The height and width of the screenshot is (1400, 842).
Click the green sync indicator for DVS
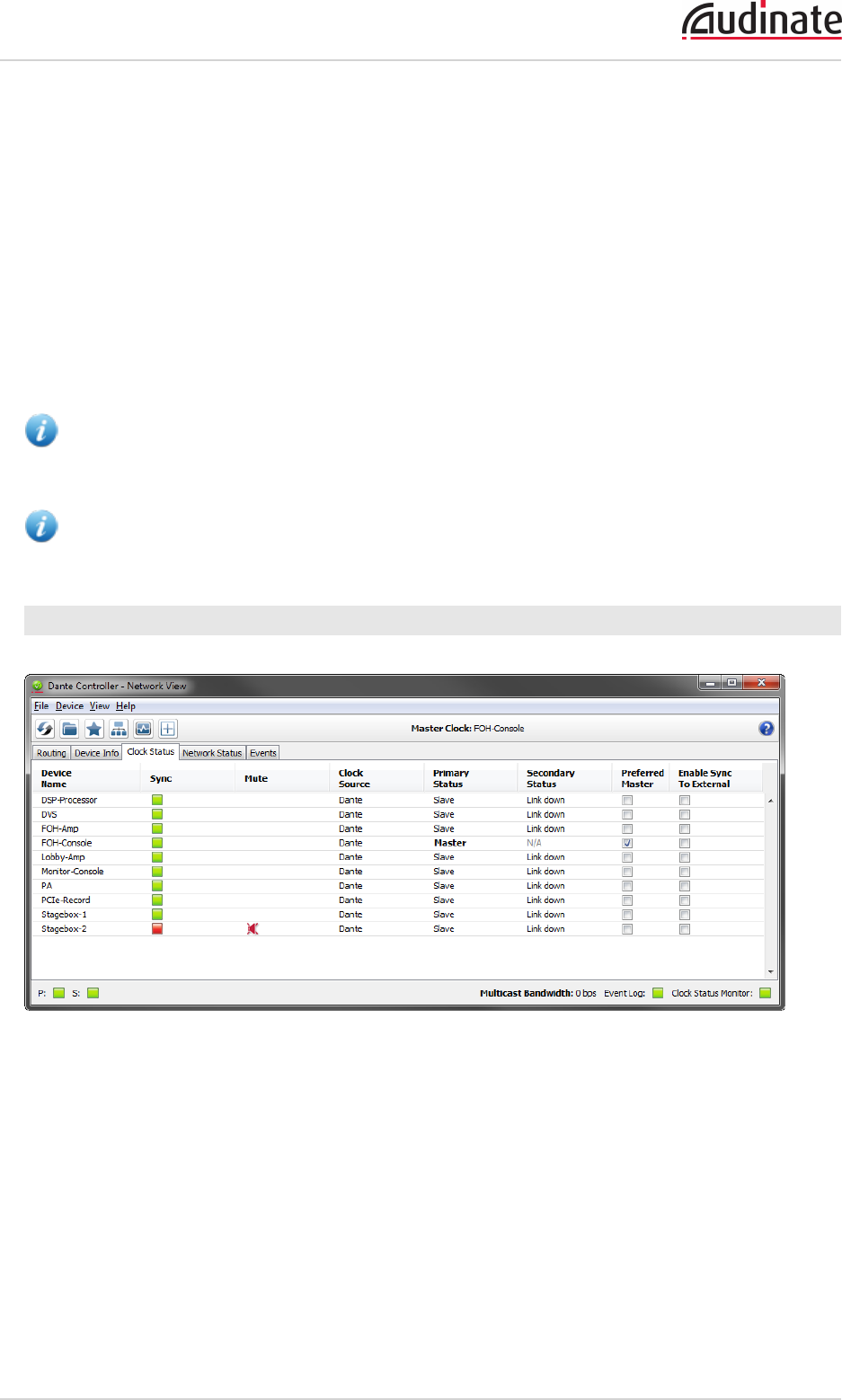click(157, 814)
